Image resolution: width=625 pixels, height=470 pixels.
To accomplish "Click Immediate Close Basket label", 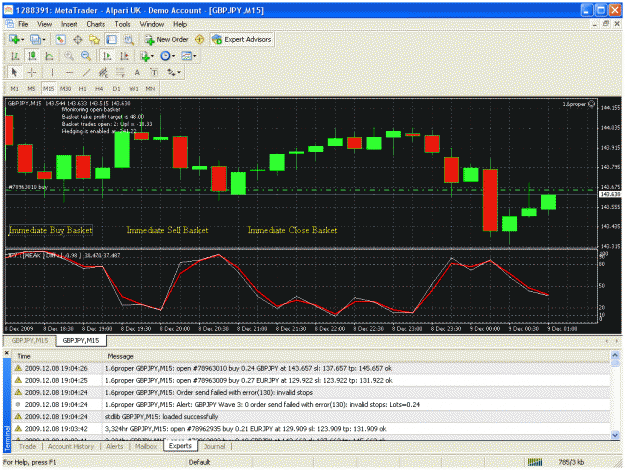I will (x=292, y=230).
